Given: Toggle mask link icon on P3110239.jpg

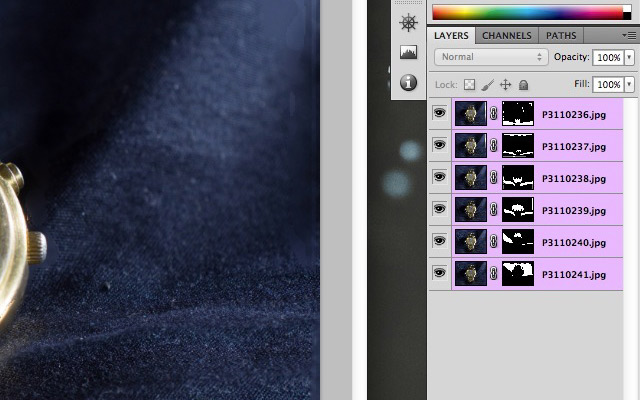Looking at the screenshot, I should (x=493, y=209).
